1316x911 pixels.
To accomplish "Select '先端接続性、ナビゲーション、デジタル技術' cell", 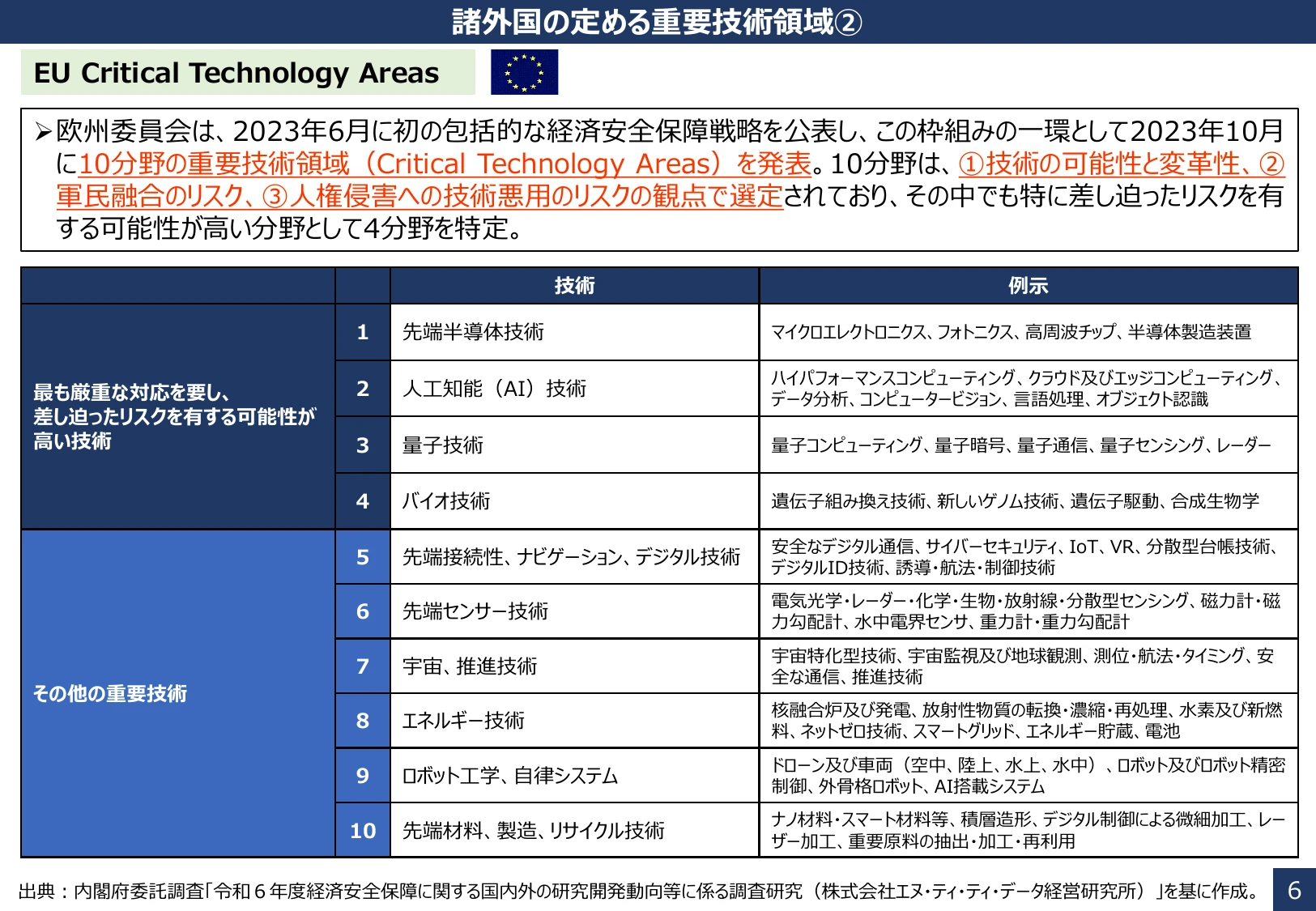I will pos(574,556).
